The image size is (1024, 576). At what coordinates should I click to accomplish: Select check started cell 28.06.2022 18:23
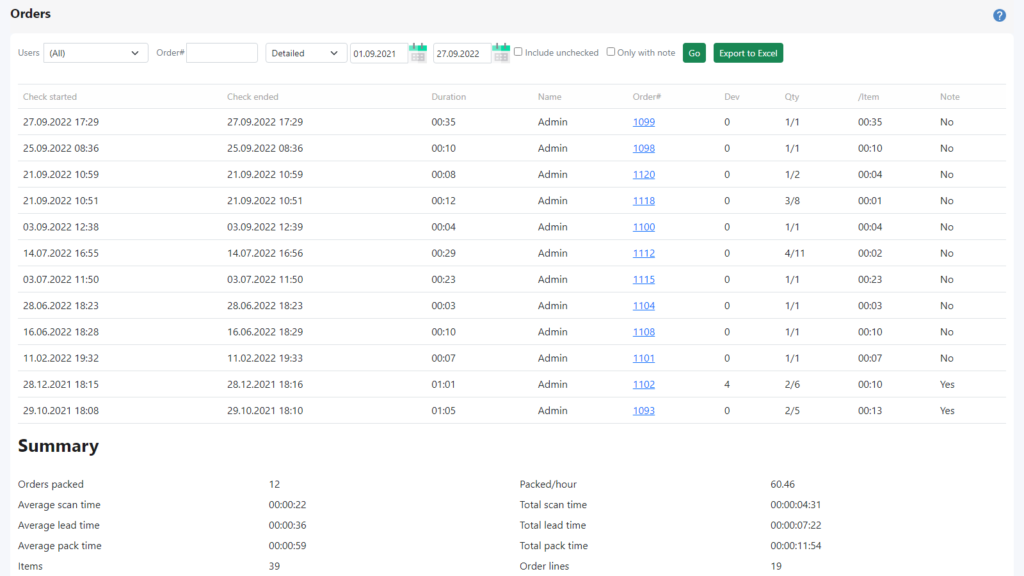point(61,306)
